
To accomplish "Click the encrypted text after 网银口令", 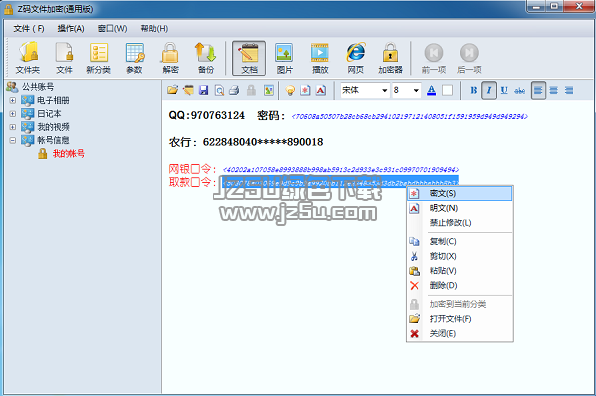I will point(341,169).
